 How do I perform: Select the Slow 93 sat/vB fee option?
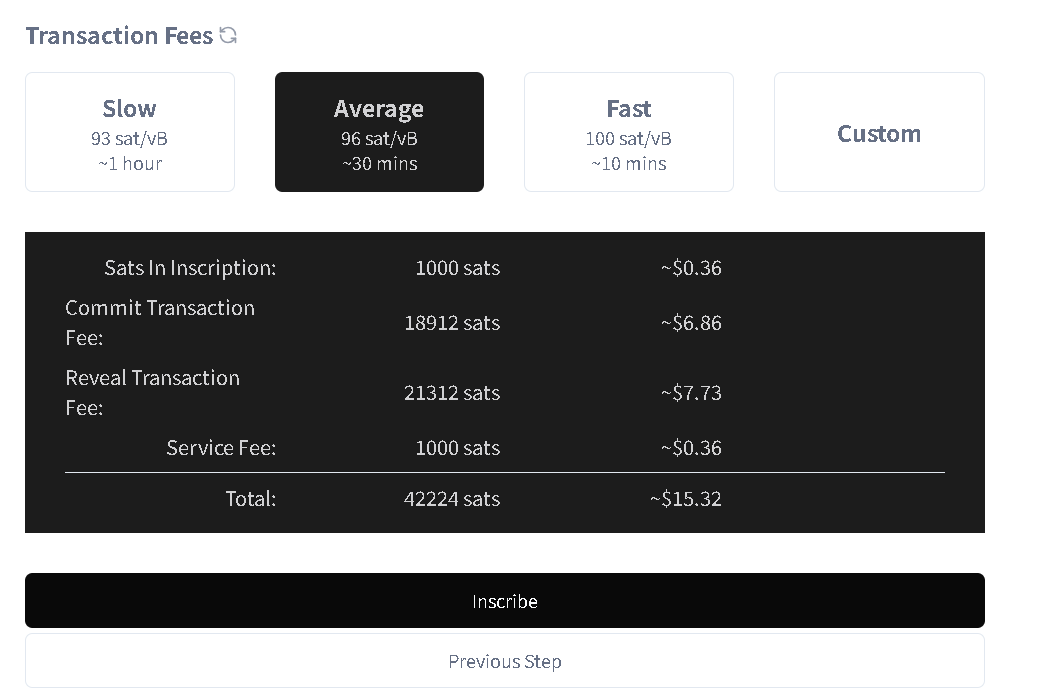coord(130,132)
